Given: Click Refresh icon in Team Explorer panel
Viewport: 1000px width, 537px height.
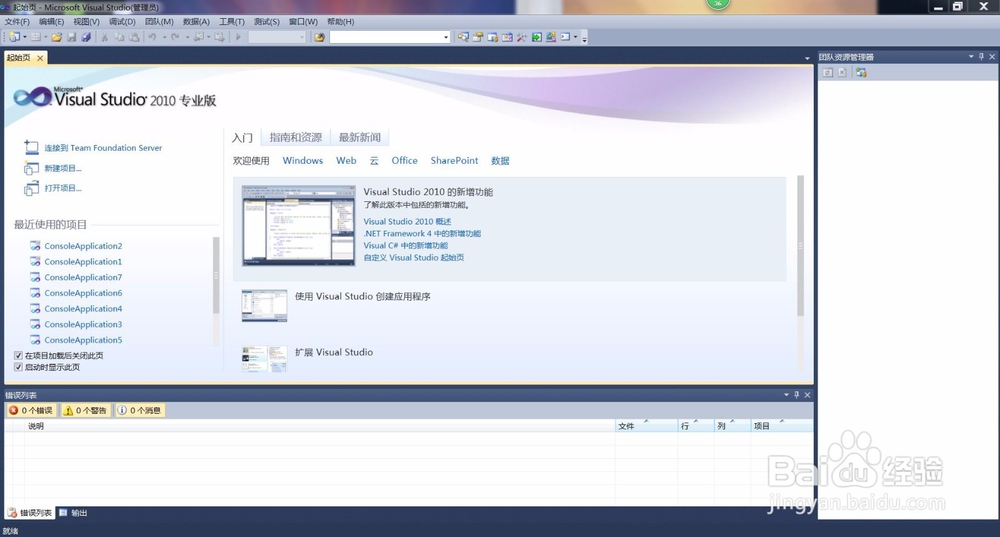Looking at the screenshot, I should pos(827,73).
